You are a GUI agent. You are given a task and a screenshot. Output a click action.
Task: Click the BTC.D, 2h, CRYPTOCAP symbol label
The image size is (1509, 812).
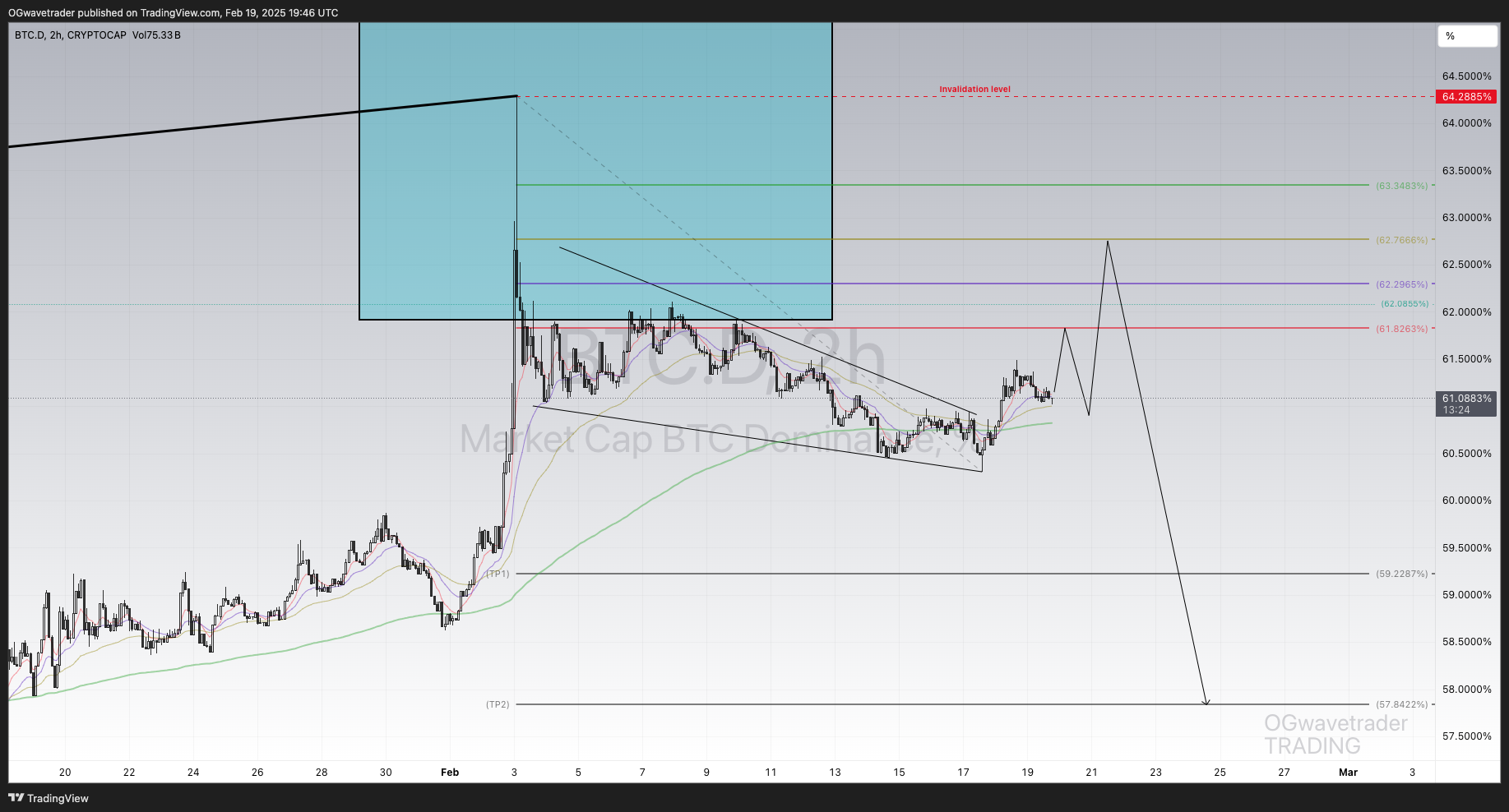71,35
